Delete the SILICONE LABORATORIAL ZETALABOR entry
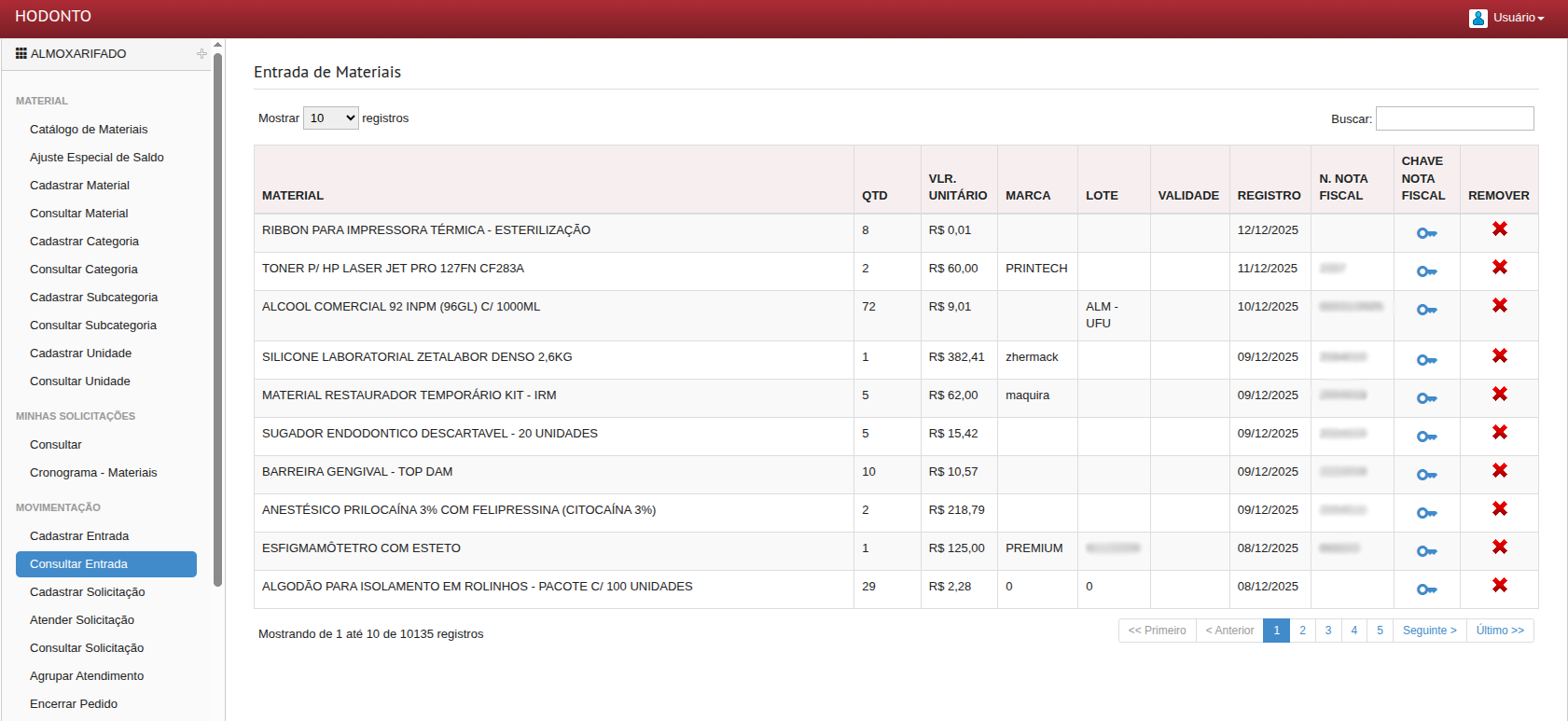The height and width of the screenshot is (721, 1568). (1499, 356)
